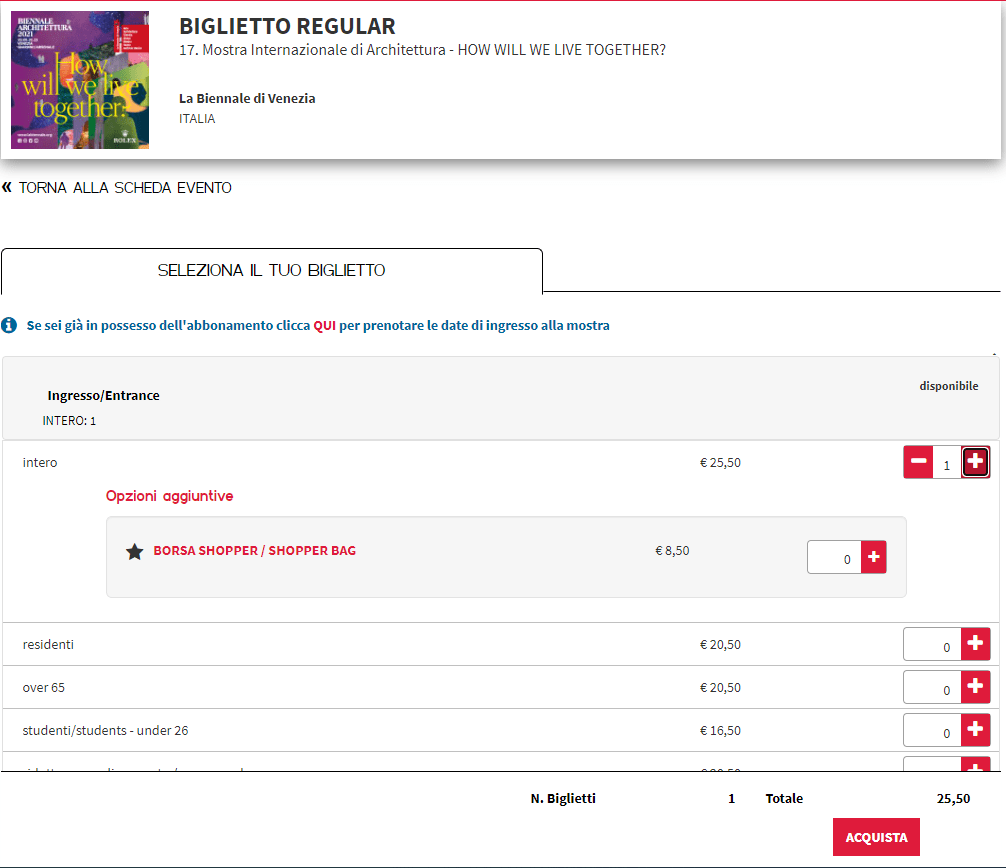This screenshot has height=868, width=1006.
Task: Select the Seleziona il tuo biglietto tab
Action: pyautogui.click(x=271, y=271)
